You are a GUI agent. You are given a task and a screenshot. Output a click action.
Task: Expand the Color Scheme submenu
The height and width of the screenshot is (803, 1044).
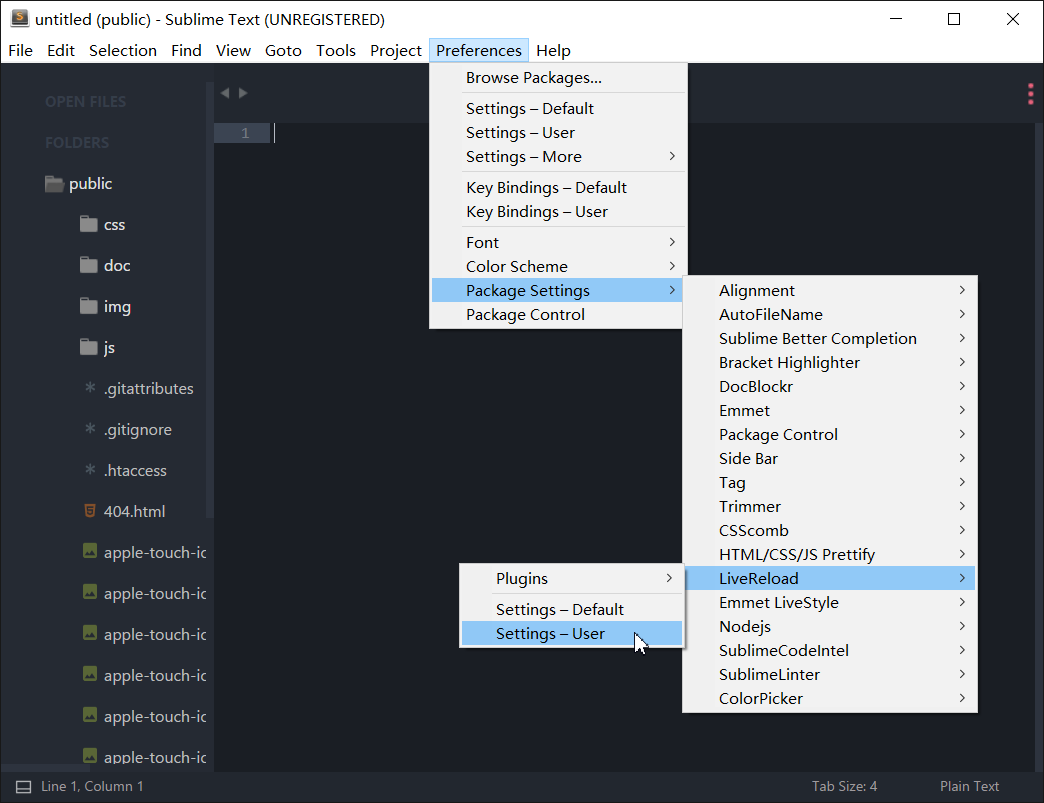(558, 266)
